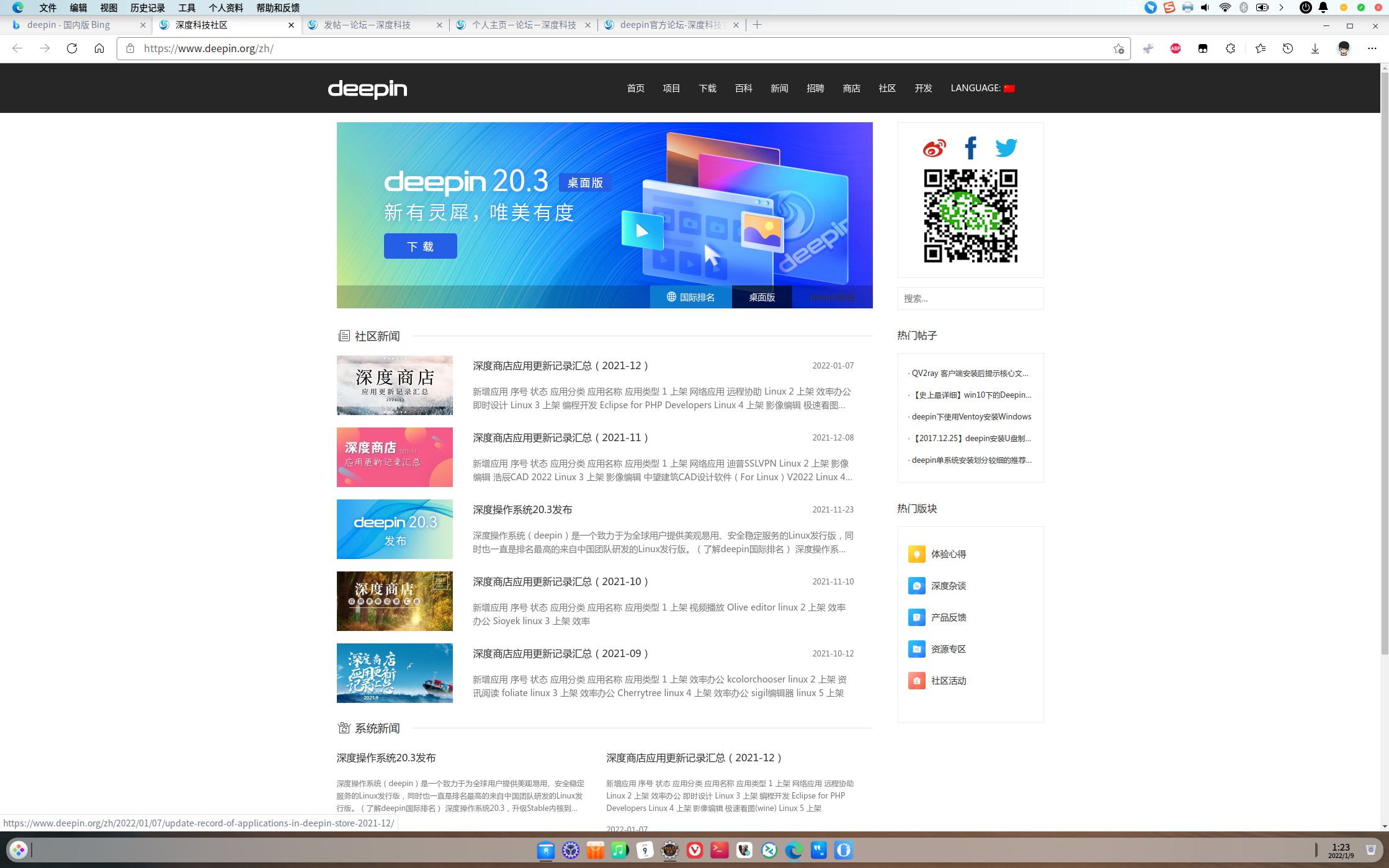Open the Facebook social icon
This screenshot has height=868, width=1389.
click(x=970, y=148)
